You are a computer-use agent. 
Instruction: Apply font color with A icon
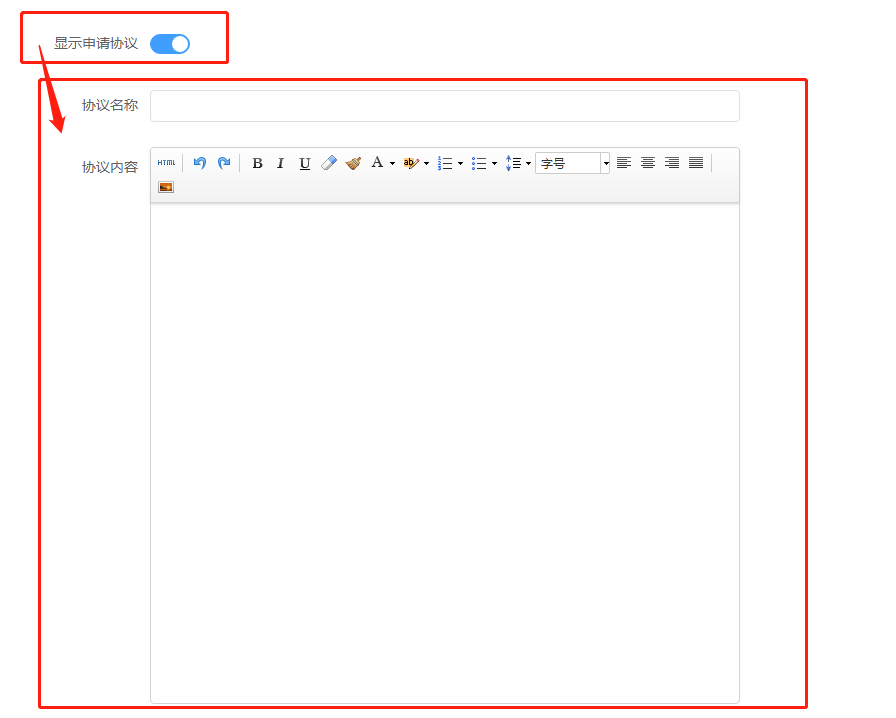377,163
